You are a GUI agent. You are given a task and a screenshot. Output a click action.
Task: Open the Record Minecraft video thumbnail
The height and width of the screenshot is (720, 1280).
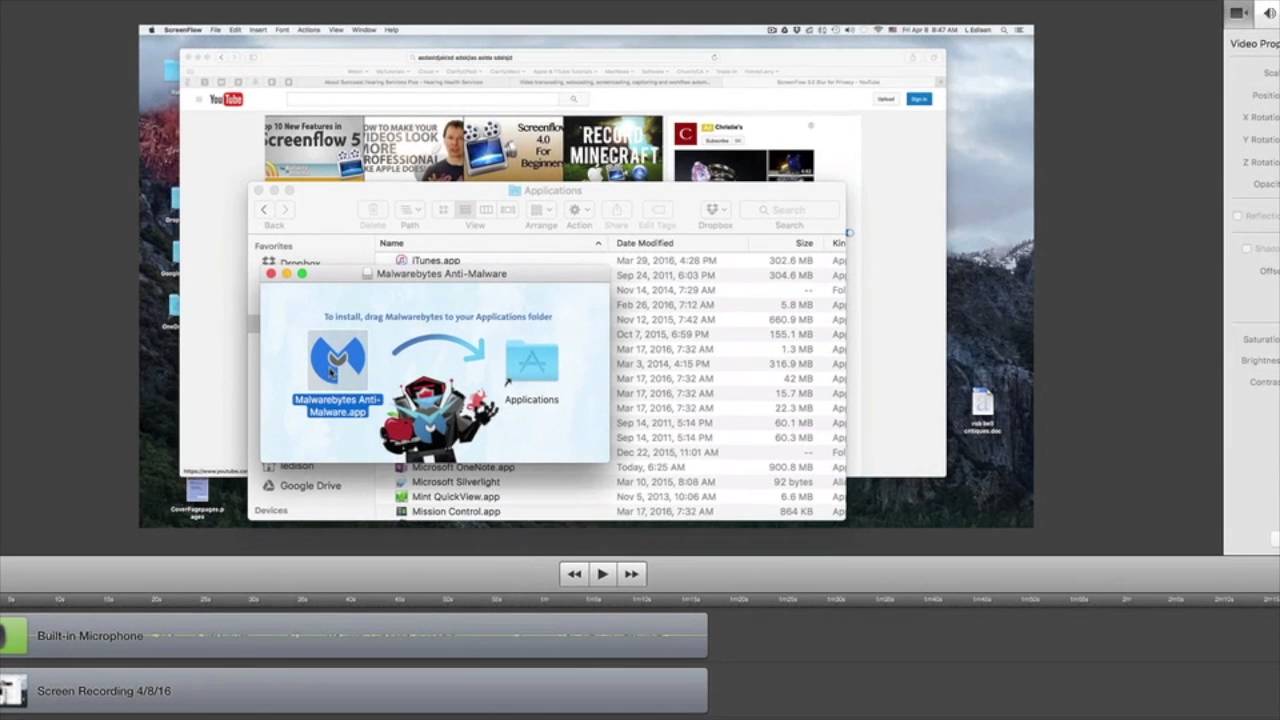pyautogui.click(x=613, y=148)
